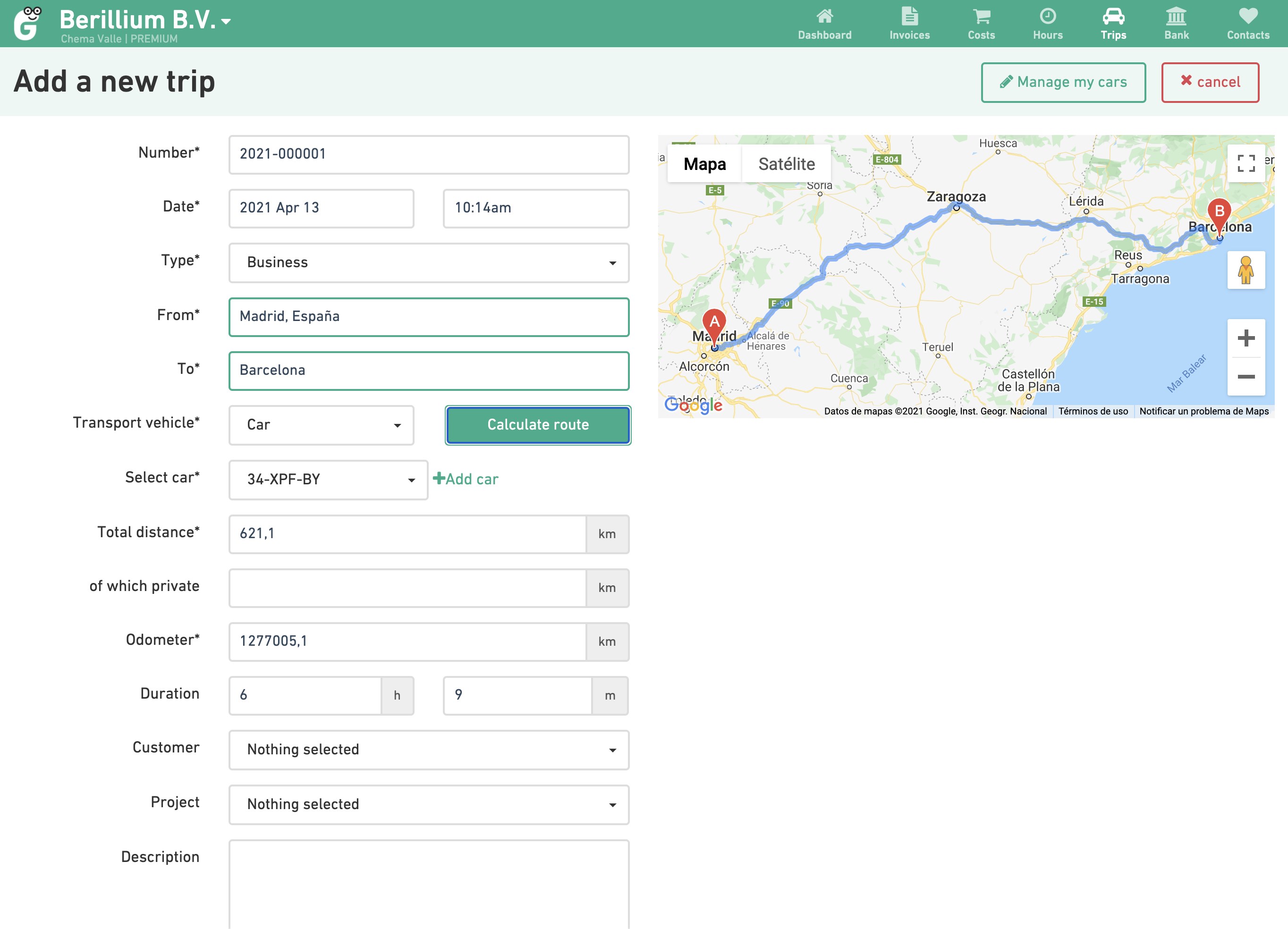Zoom in the map with plus
1288x929 pixels.
[x=1246, y=338]
